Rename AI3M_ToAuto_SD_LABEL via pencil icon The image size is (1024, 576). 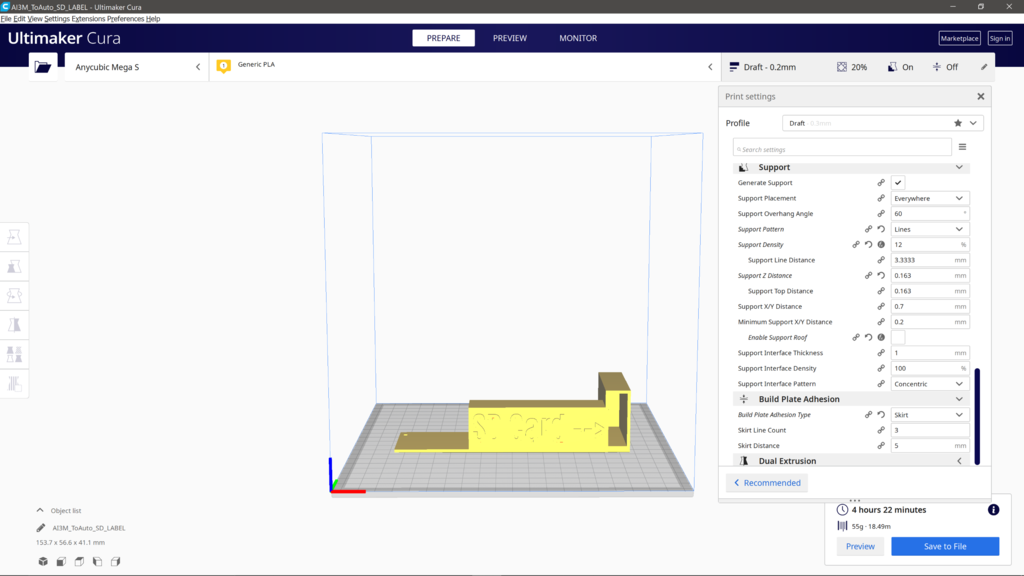[x=42, y=527]
